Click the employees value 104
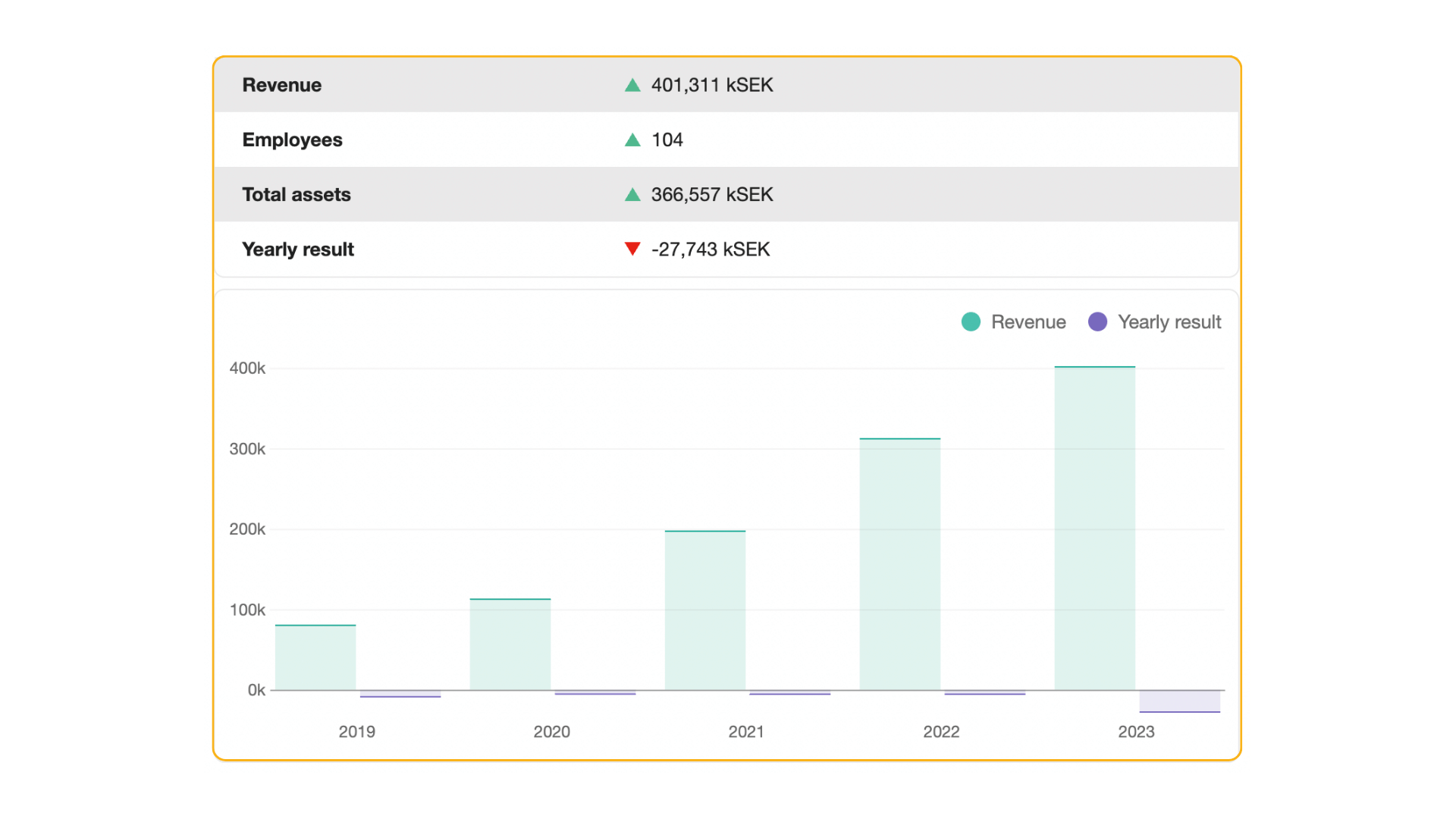 [x=667, y=140]
